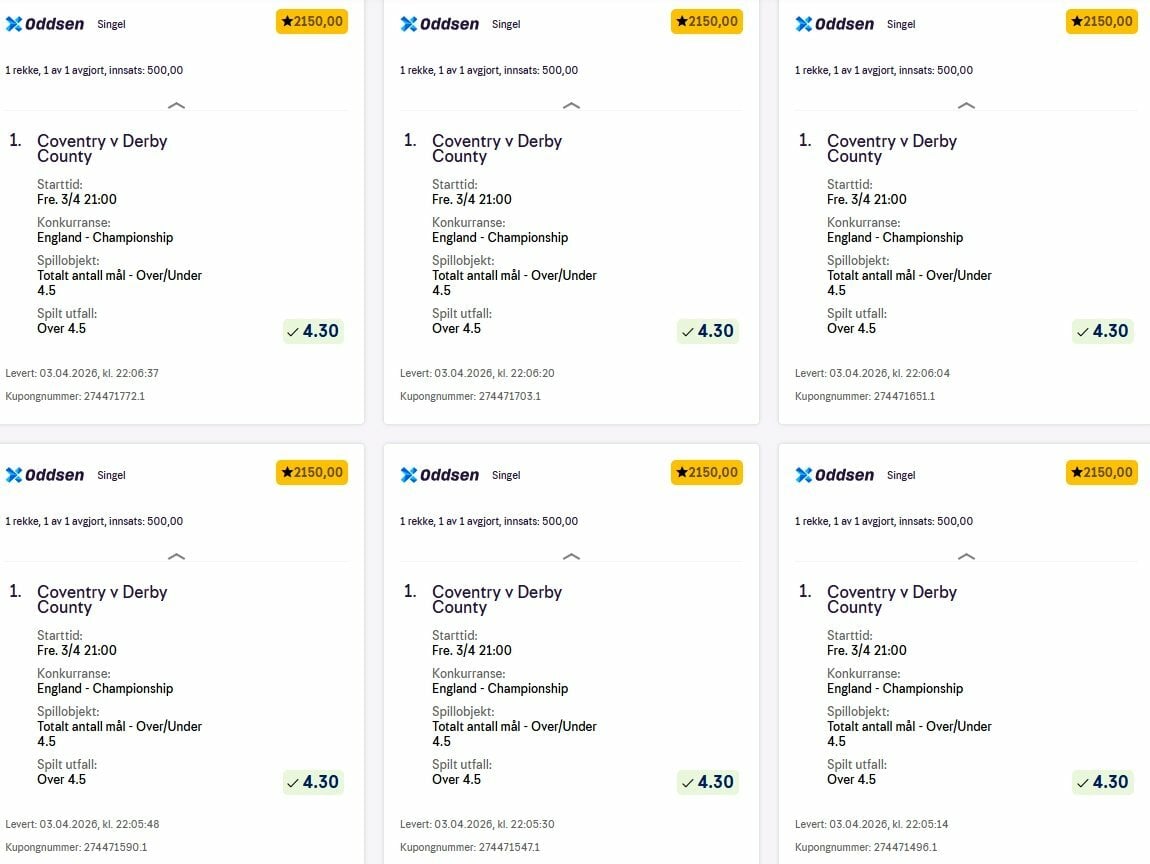The image size is (1150, 864).
Task: Click star winnings badge on coupon 274471651.1
Action: click(x=1102, y=22)
